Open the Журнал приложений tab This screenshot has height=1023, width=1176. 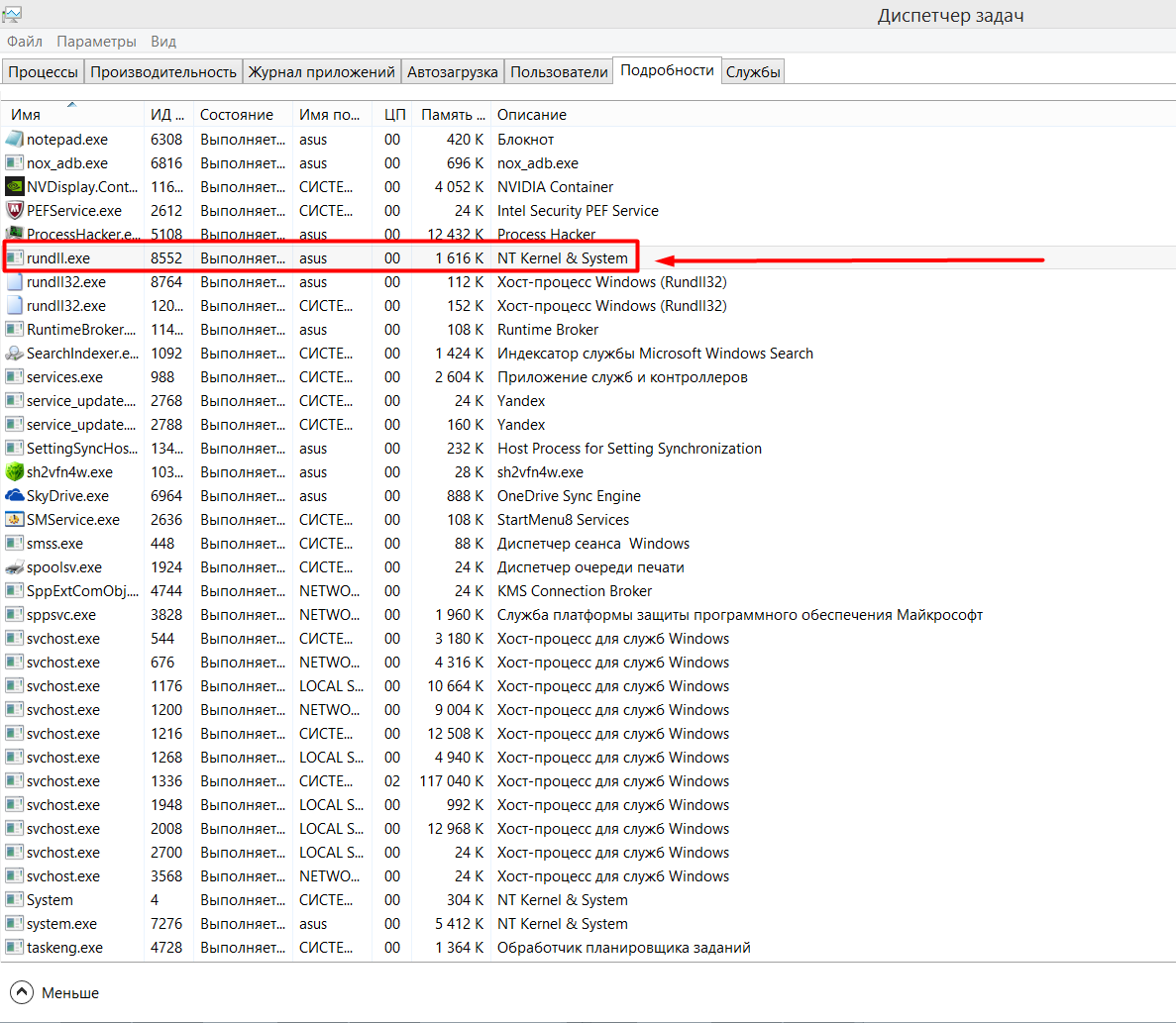tap(322, 72)
